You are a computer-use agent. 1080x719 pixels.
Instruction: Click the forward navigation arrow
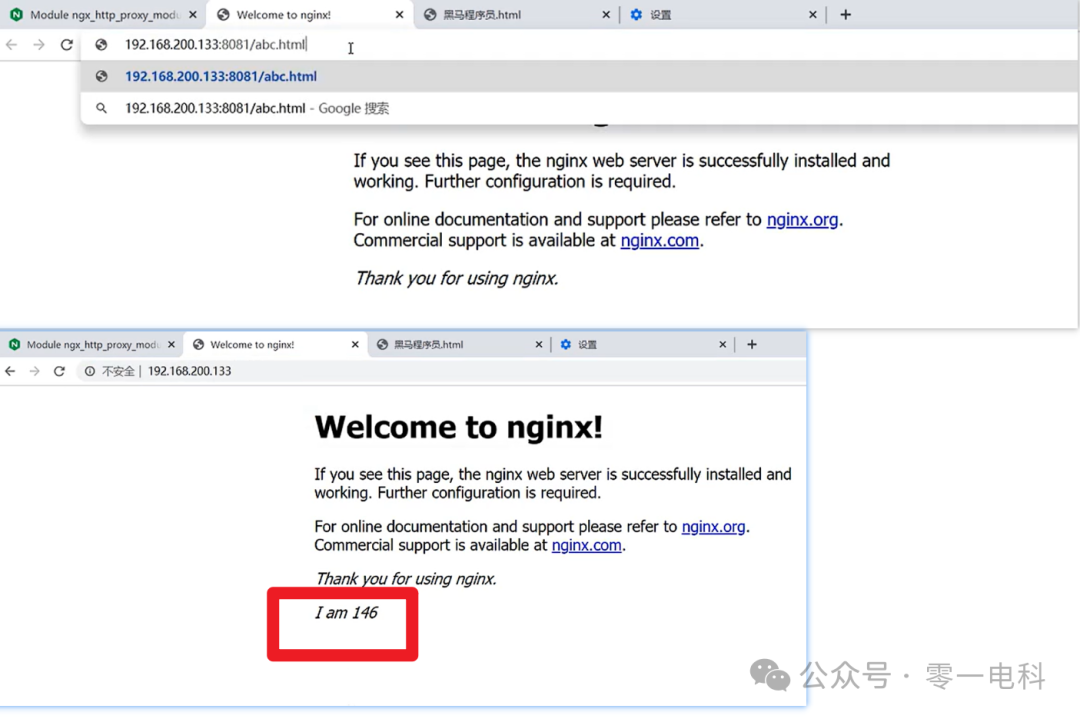37,44
